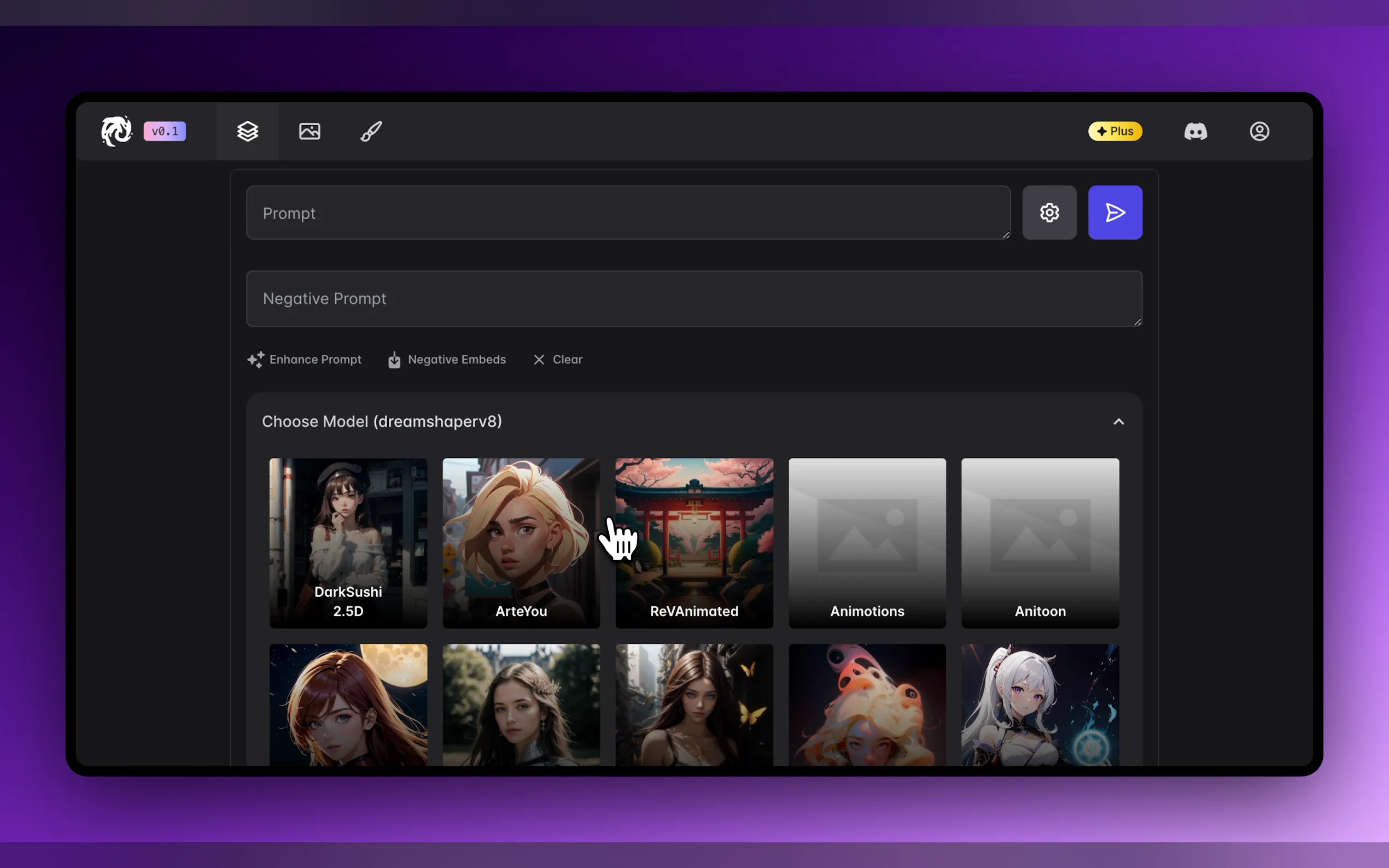Choose the ReVAnimated model
Screen dimensions: 1389x868
coord(694,542)
